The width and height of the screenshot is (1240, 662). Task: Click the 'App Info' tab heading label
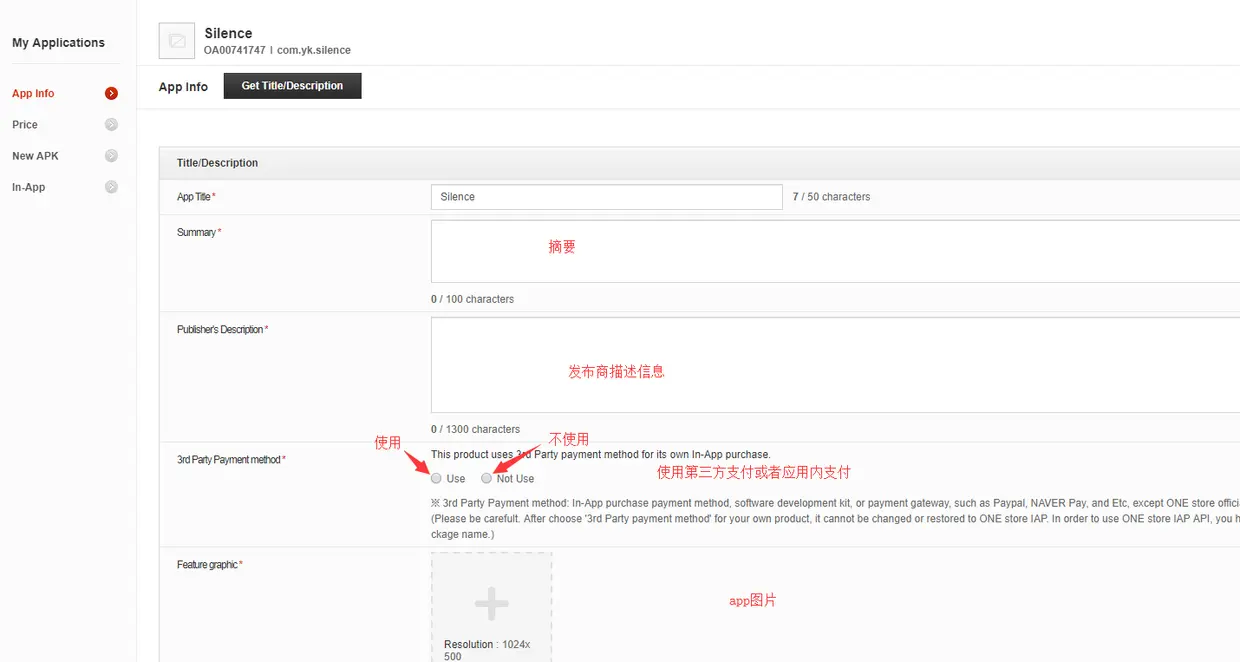pyautogui.click(x=183, y=87)
